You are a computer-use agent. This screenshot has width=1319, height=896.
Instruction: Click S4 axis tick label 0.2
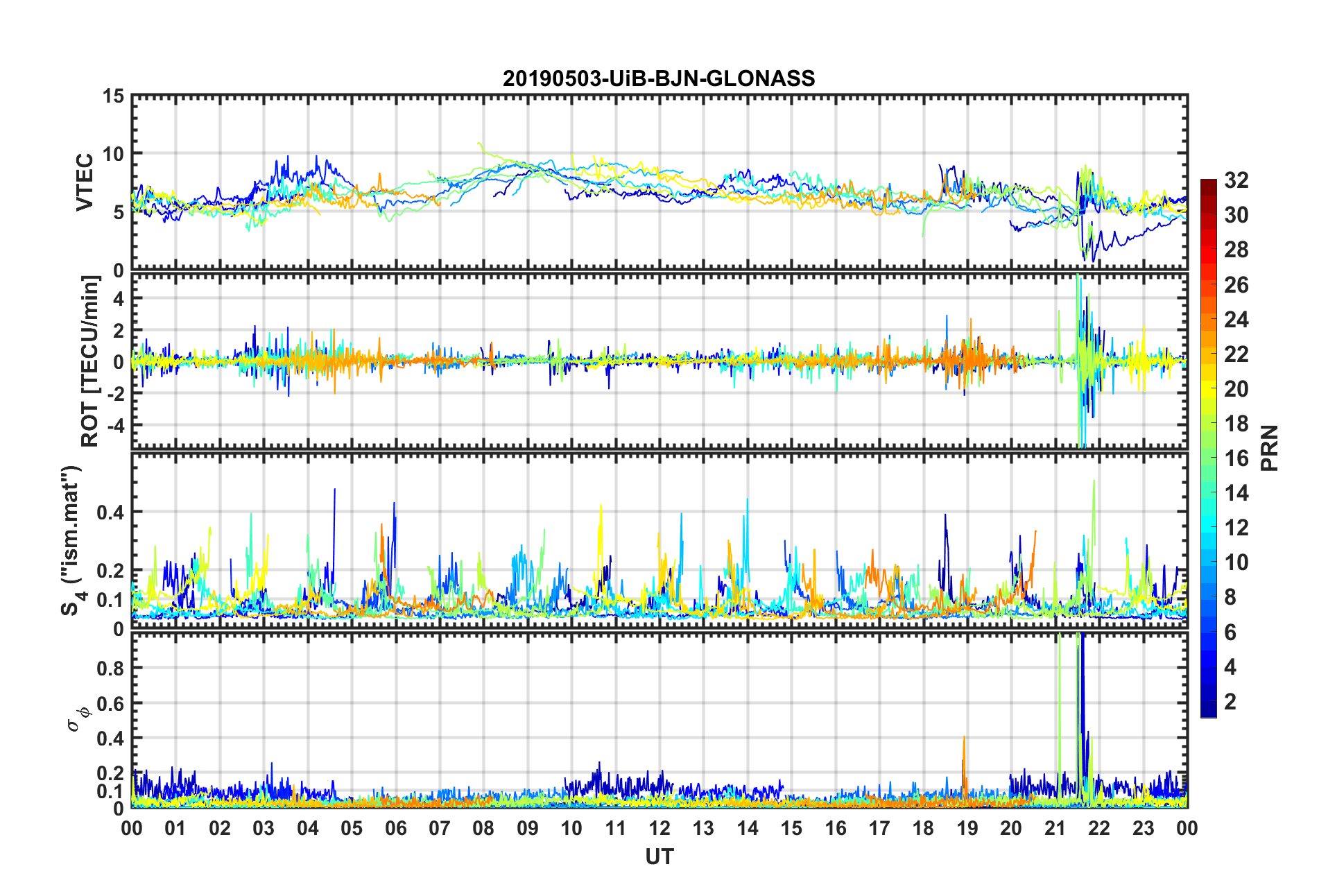pyautogui.click(x=110, y=571)
